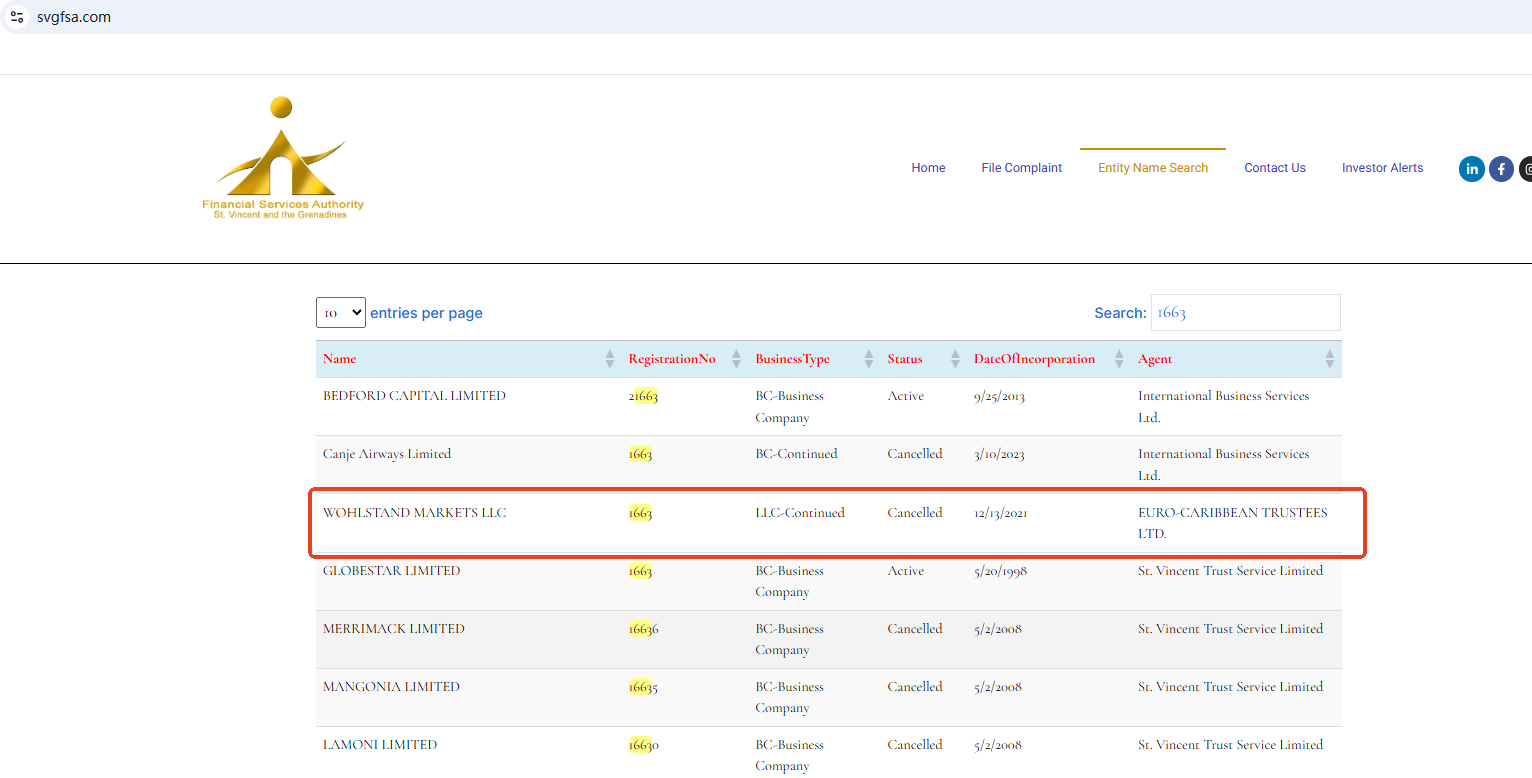This screenshot has height=778, width=1532.
Task: Sort by RegistrationNo column arrows
Action: click(x=737, y=359)
